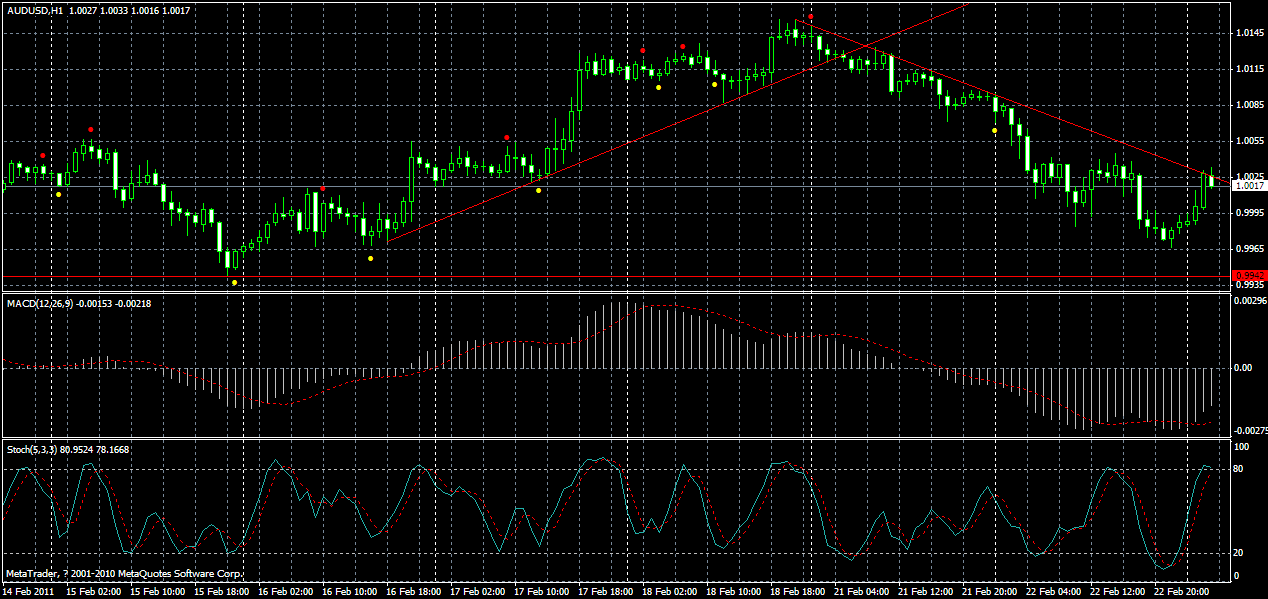The image size is (1268, 599).
Task: Select the yellow dot beside the 18 Feb 02:00 candles
Action: click(x=658, y=87)
